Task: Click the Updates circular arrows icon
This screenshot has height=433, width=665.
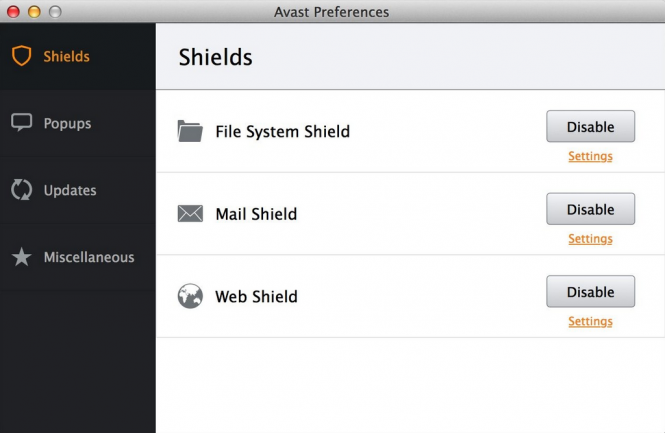Action: pos(21,190)
